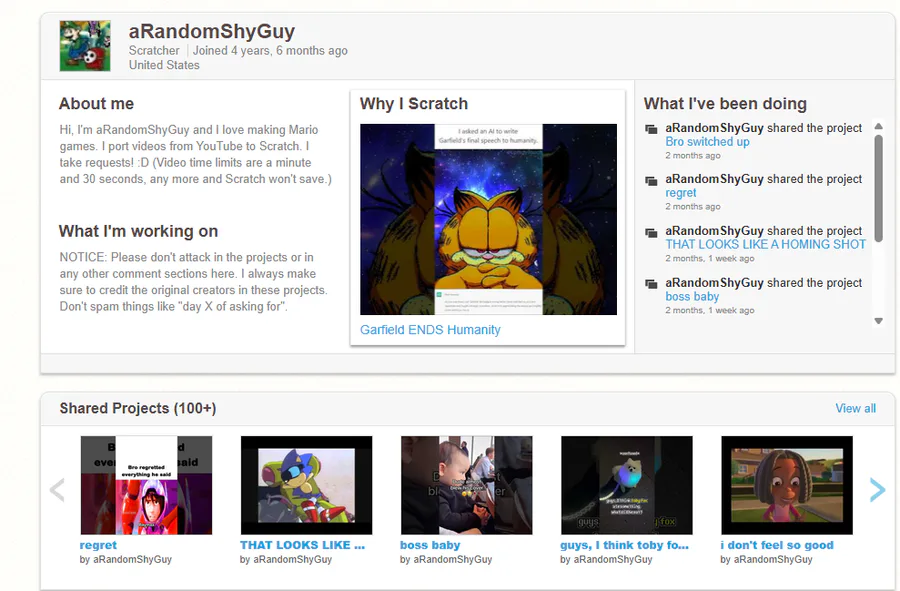Screen dimensions: 900x591
Task: Open the 'regret' shared project thumbnail
Action: click(146, 485)
